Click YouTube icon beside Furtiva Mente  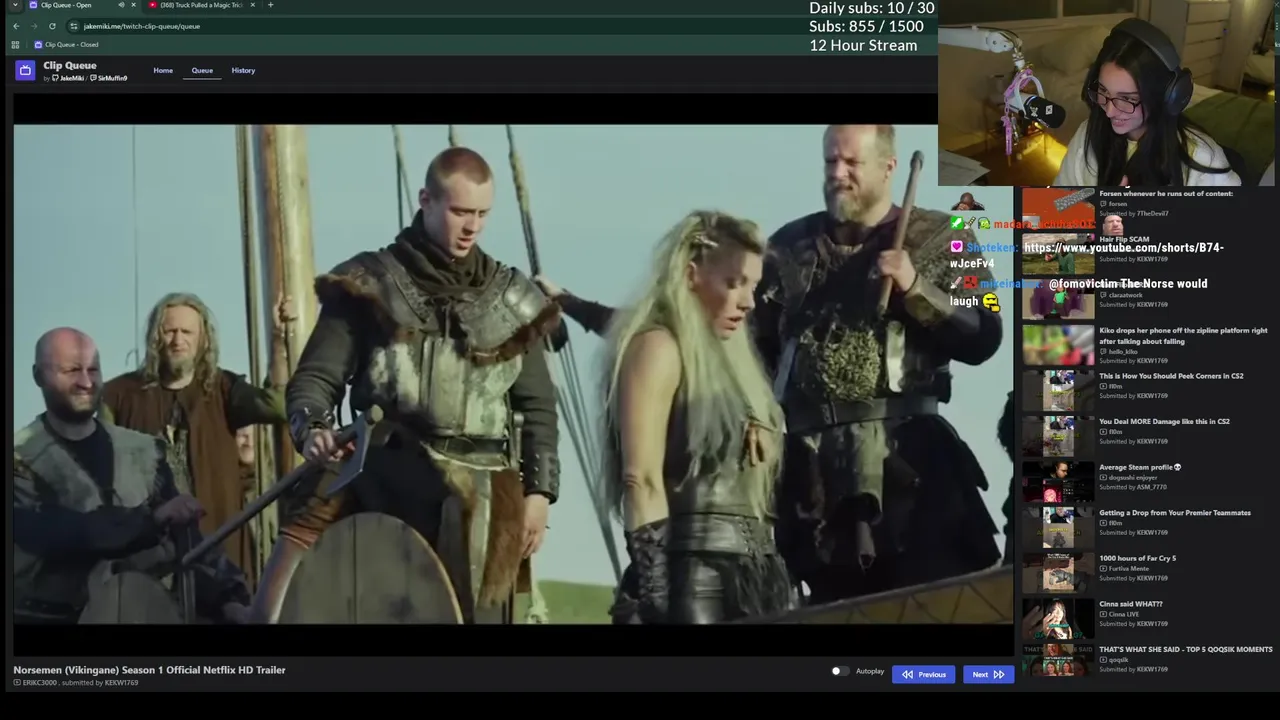point(1103,569)
